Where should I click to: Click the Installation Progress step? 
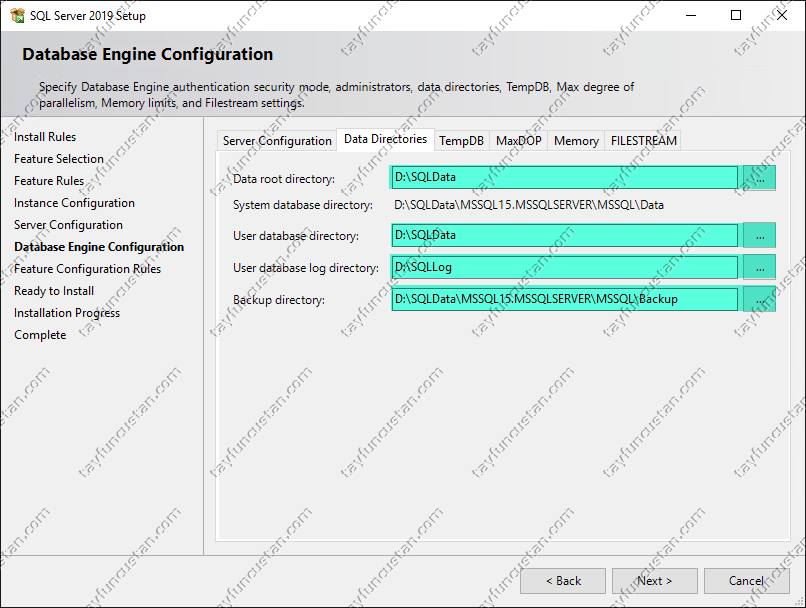[x=67, y=313]
